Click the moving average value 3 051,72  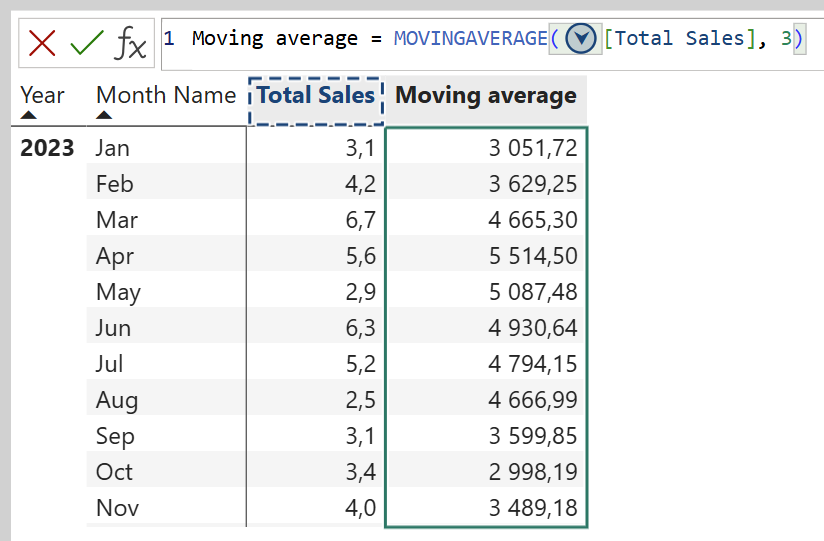pyautogui.click(x=533, y=148)
